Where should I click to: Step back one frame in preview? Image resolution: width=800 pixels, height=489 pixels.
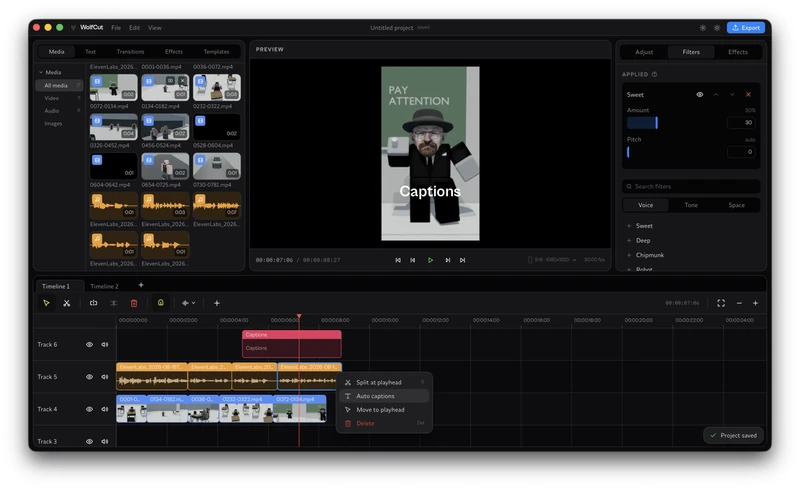tap(413, 260)
